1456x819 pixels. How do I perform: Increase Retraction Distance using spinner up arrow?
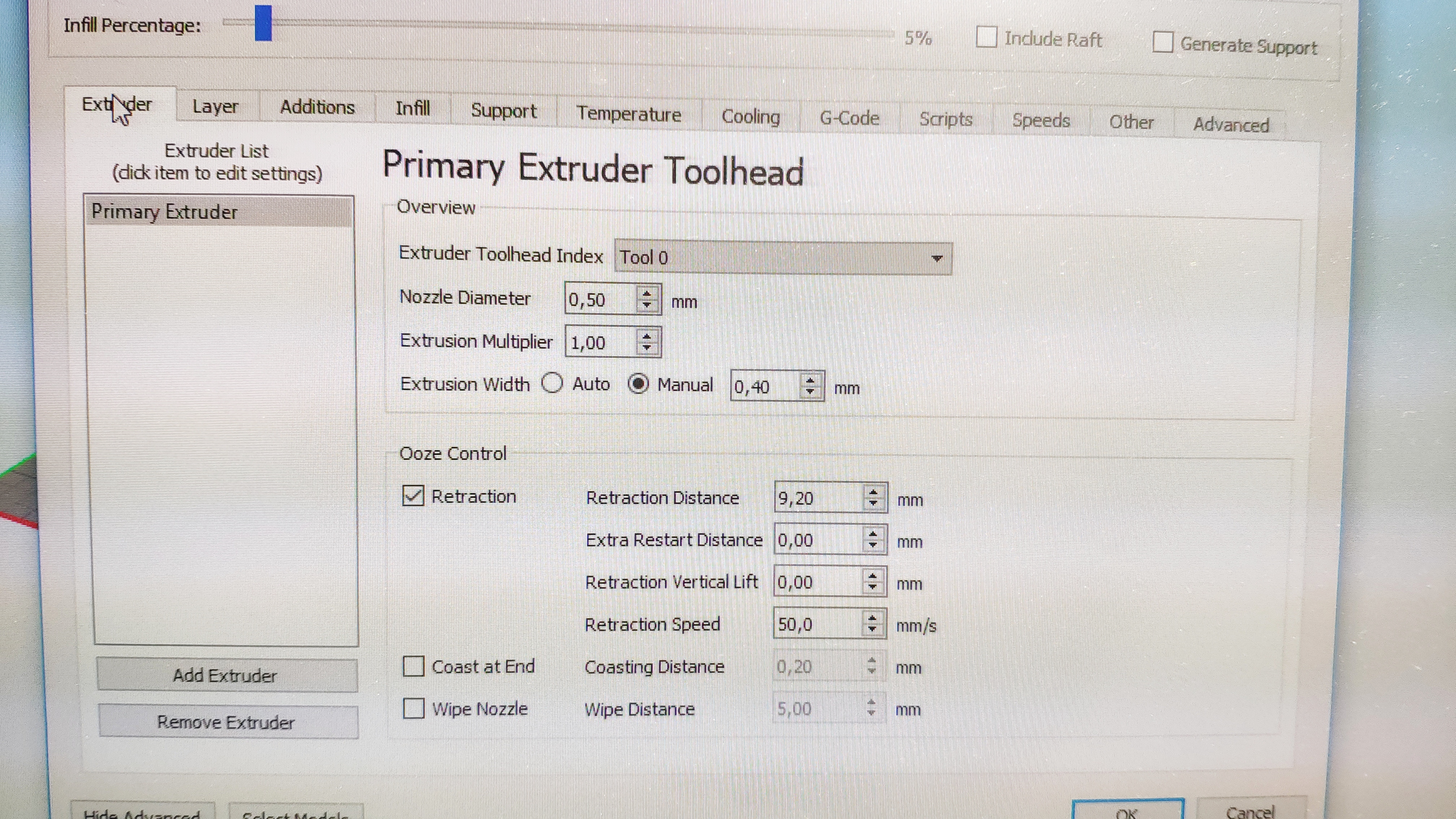pyautogui.click(x=874, y=492)
